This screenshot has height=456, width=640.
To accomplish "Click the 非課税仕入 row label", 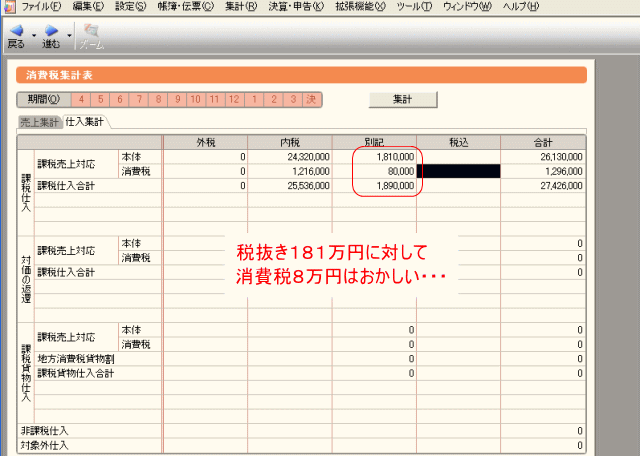I will [x=45, y=431].
